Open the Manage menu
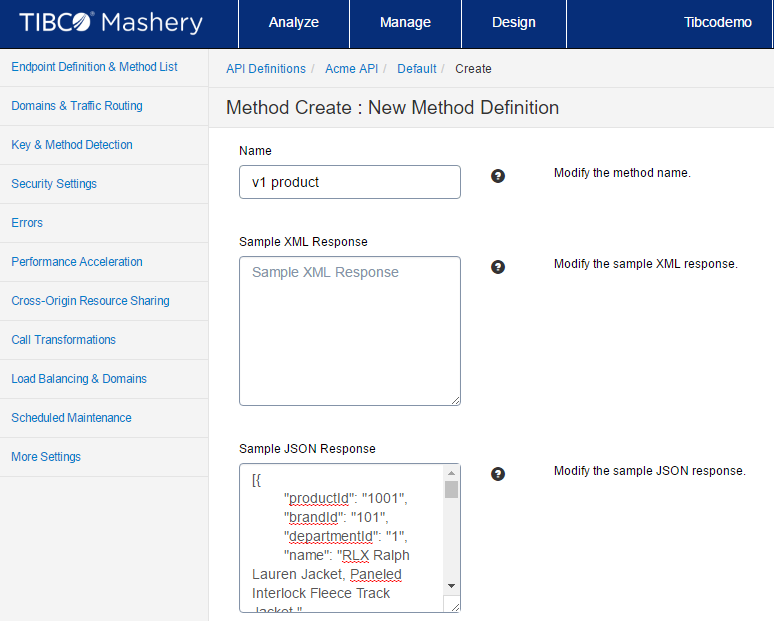 [x=405, y=23]
